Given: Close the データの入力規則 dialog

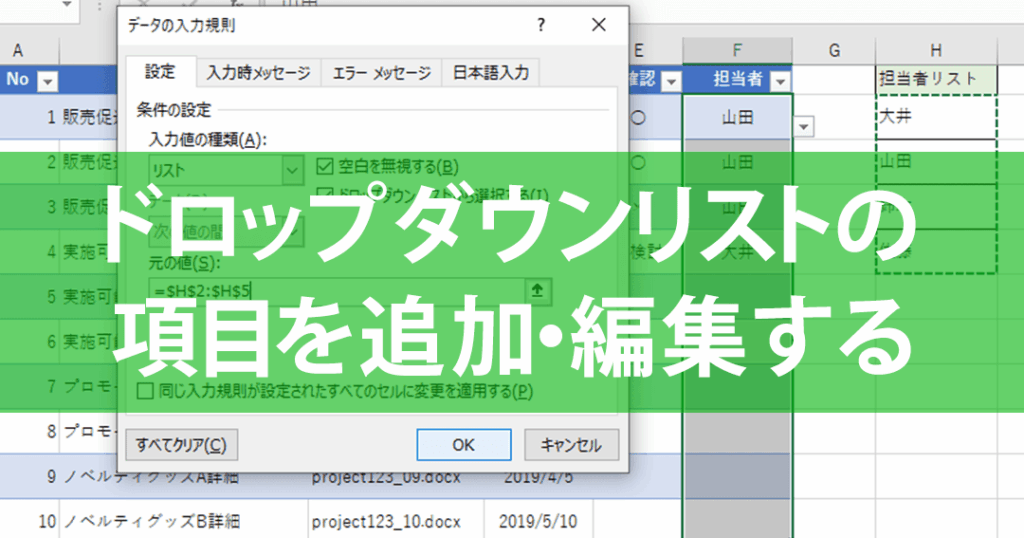Looking at the screenshot, I should tap(598, 25).
